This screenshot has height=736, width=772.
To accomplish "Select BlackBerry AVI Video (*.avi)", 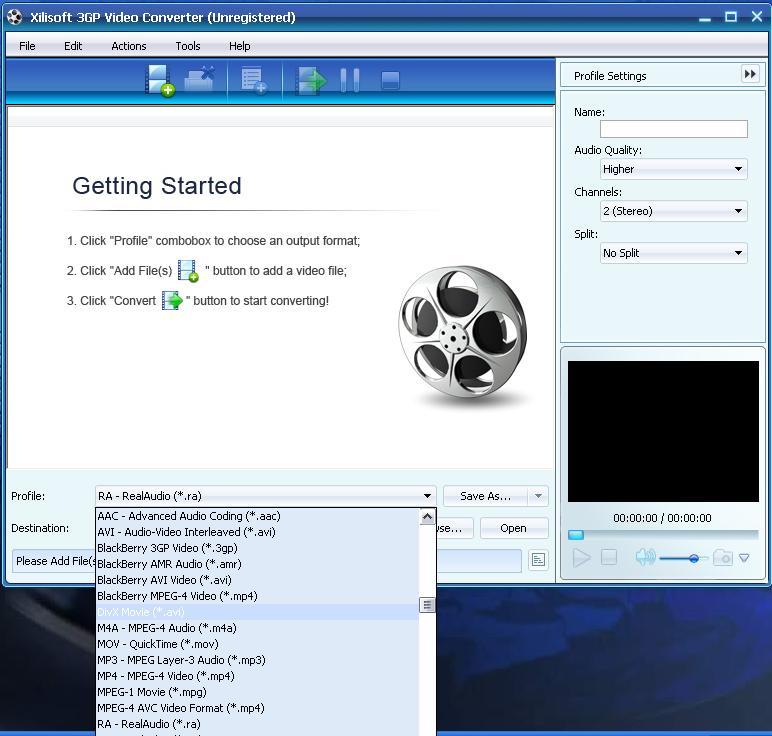I will pyautogui.click(x=257, y=580).
